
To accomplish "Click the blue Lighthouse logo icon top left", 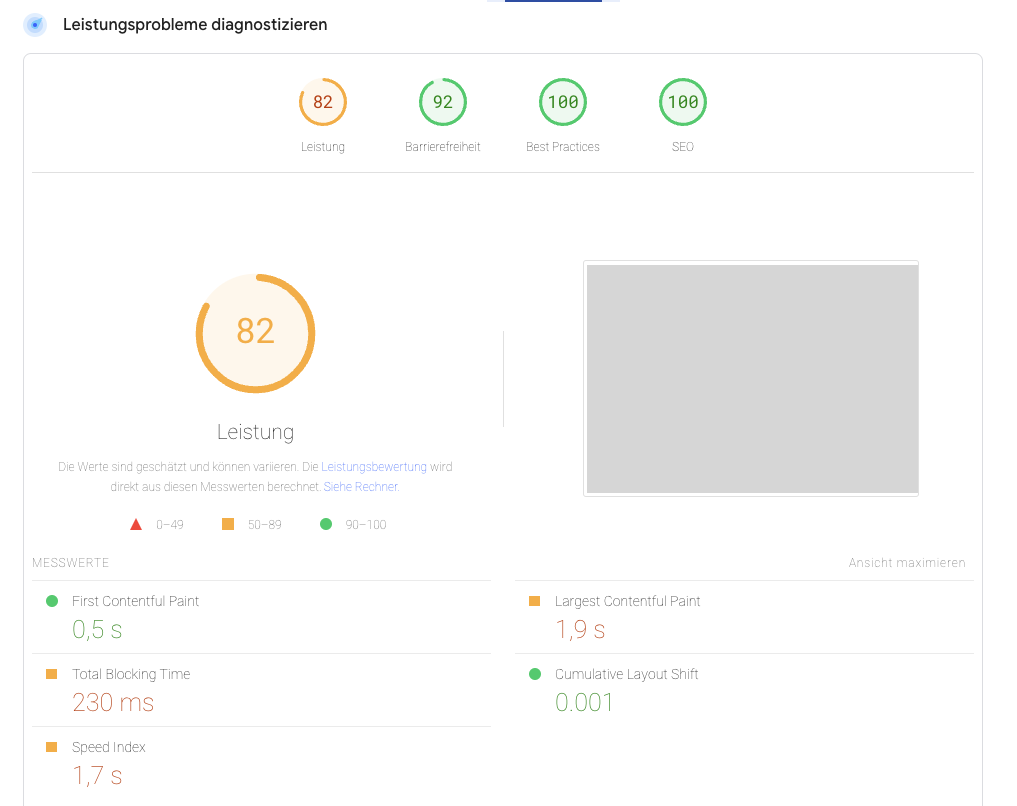I will point(34,24).
